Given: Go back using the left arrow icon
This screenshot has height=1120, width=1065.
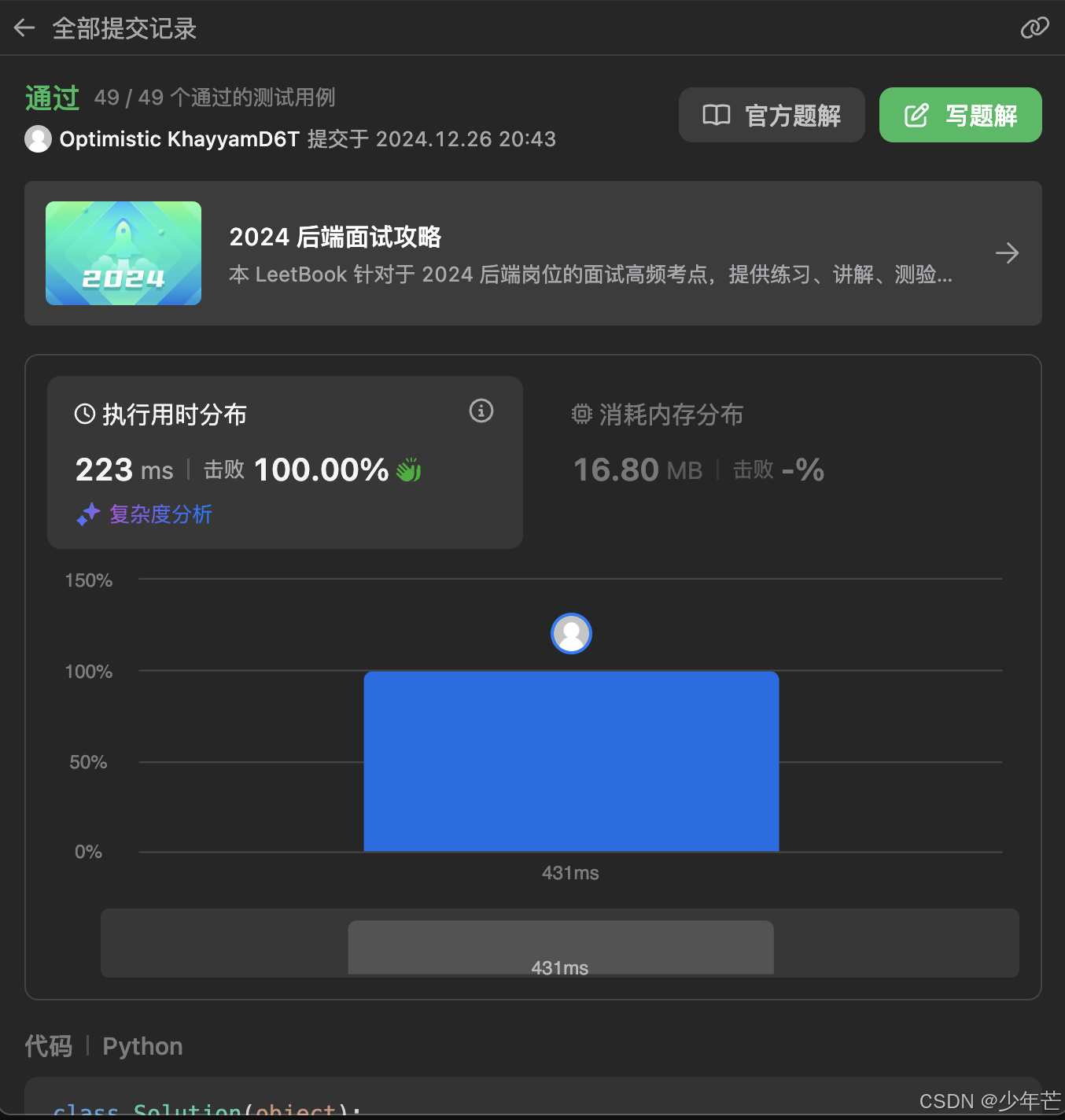Looking at the screenshot, I should coord(24,28).
